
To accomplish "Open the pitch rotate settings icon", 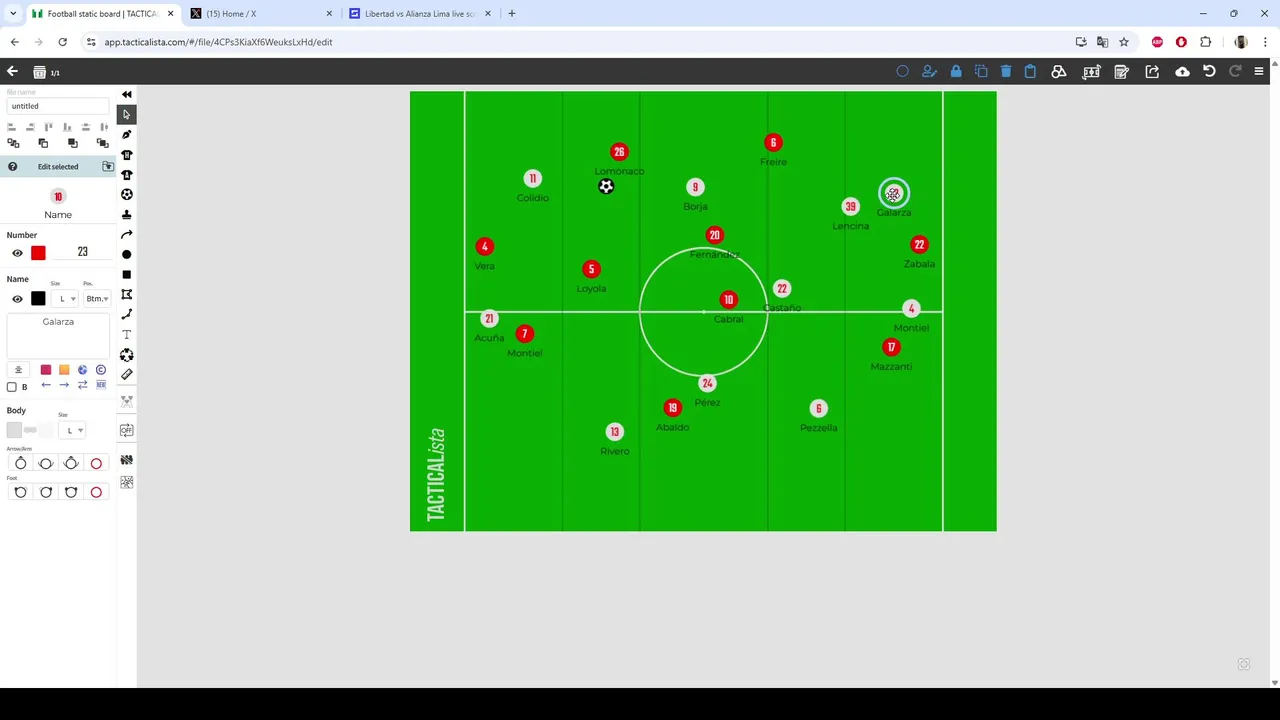I will 1091,72.
